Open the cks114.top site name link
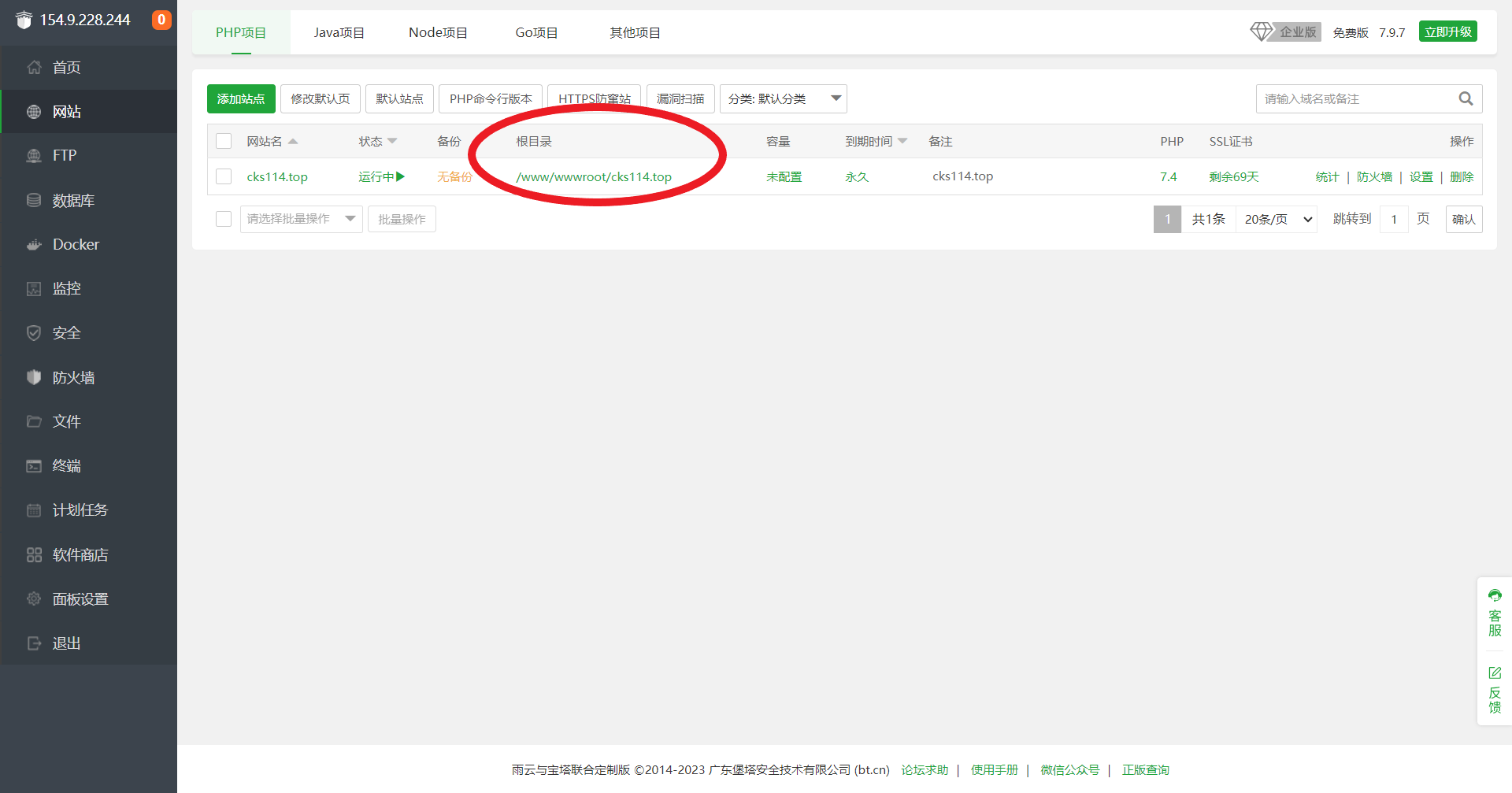Screen dimensions: 1512x793 pyautogui.click(x=277, y=176)
